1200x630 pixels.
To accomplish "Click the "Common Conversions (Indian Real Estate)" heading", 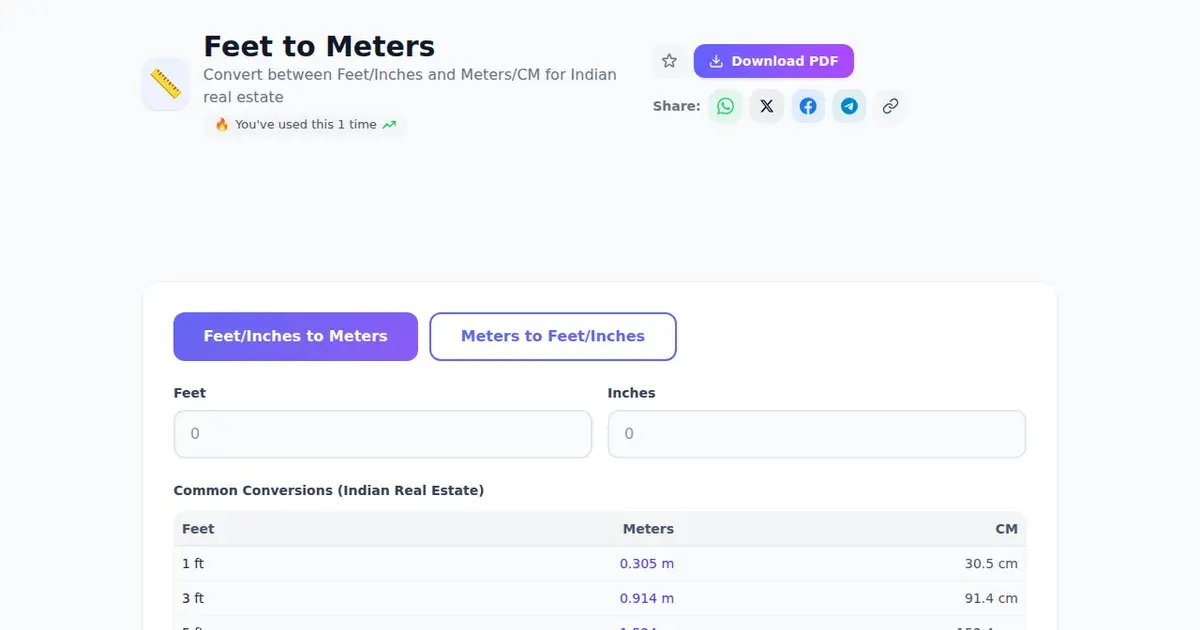I will point(329,490).
